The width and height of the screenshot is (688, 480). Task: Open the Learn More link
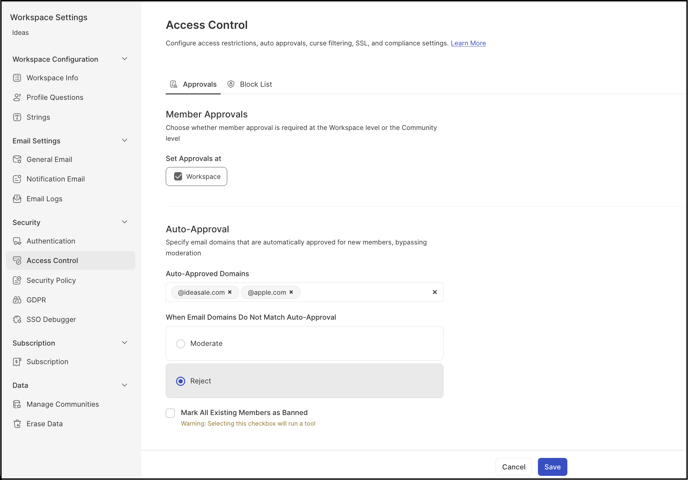468,43
